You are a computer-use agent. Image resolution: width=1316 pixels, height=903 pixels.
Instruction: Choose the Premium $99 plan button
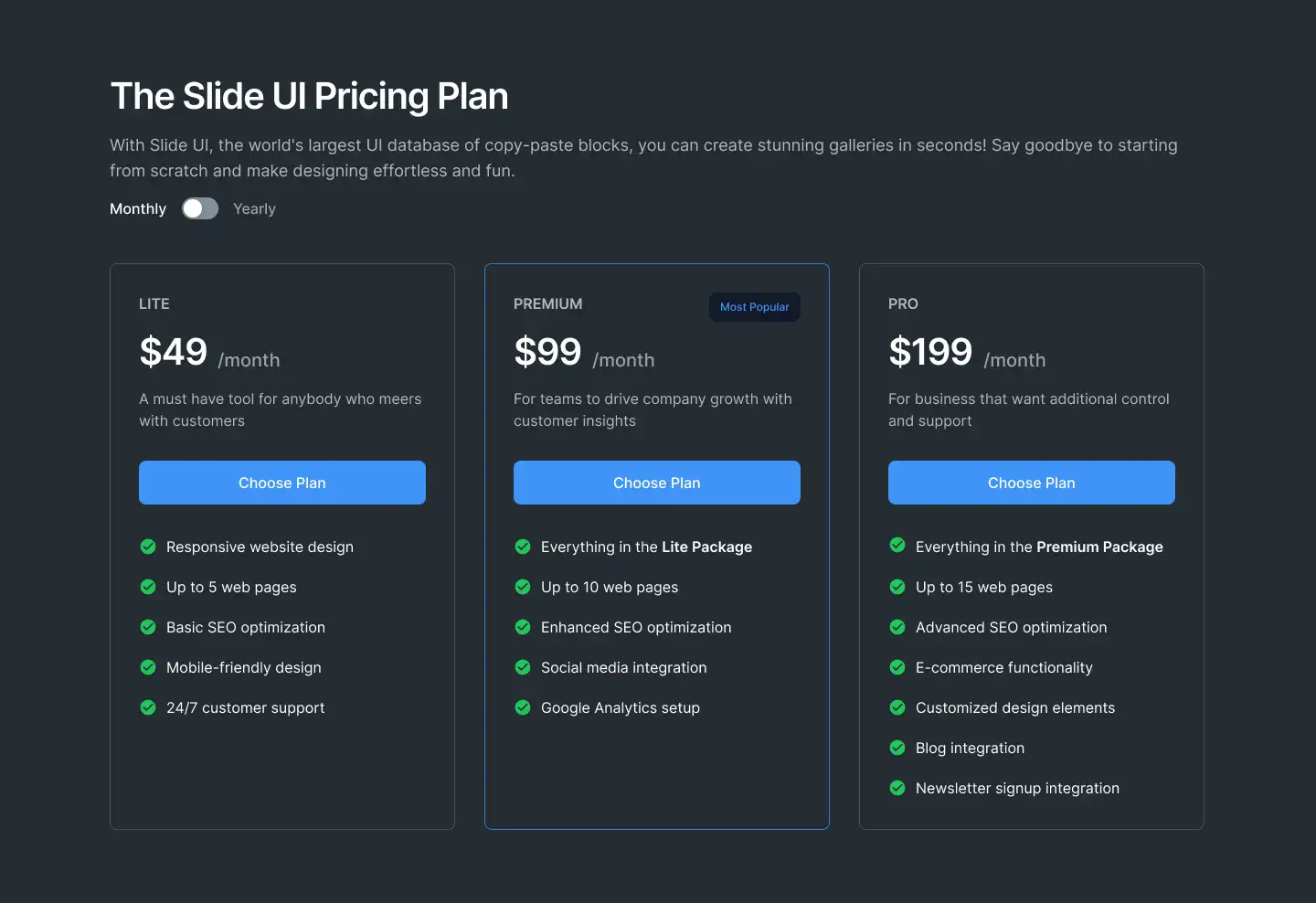tap(657, 483)
